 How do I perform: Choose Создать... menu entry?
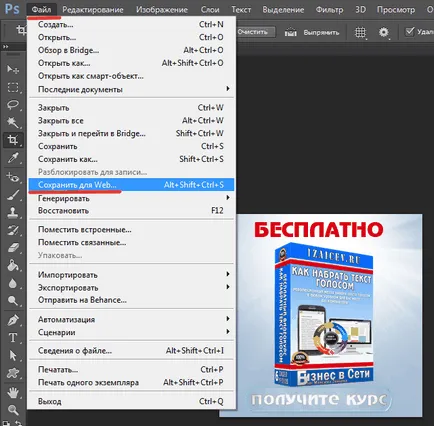(131, 24)
